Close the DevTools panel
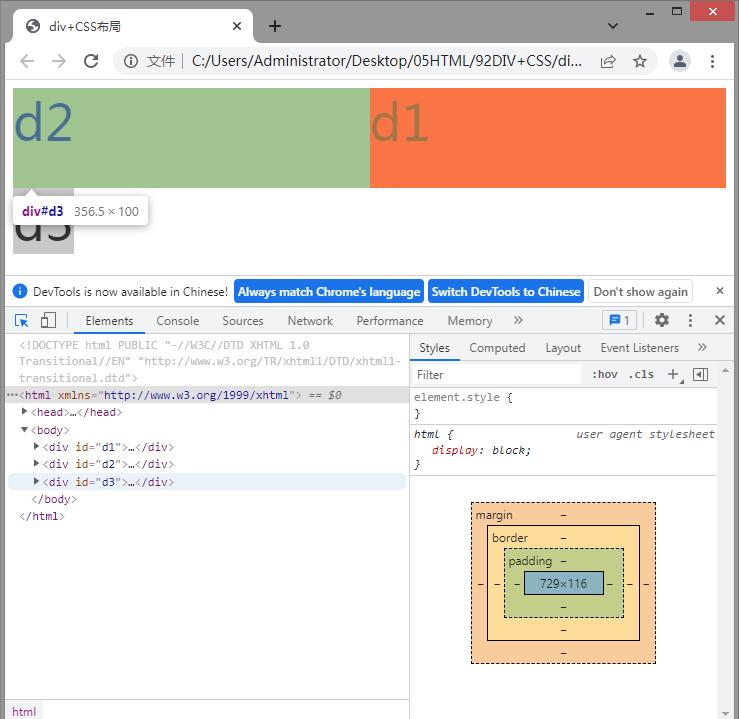 (x=719, y=320)
